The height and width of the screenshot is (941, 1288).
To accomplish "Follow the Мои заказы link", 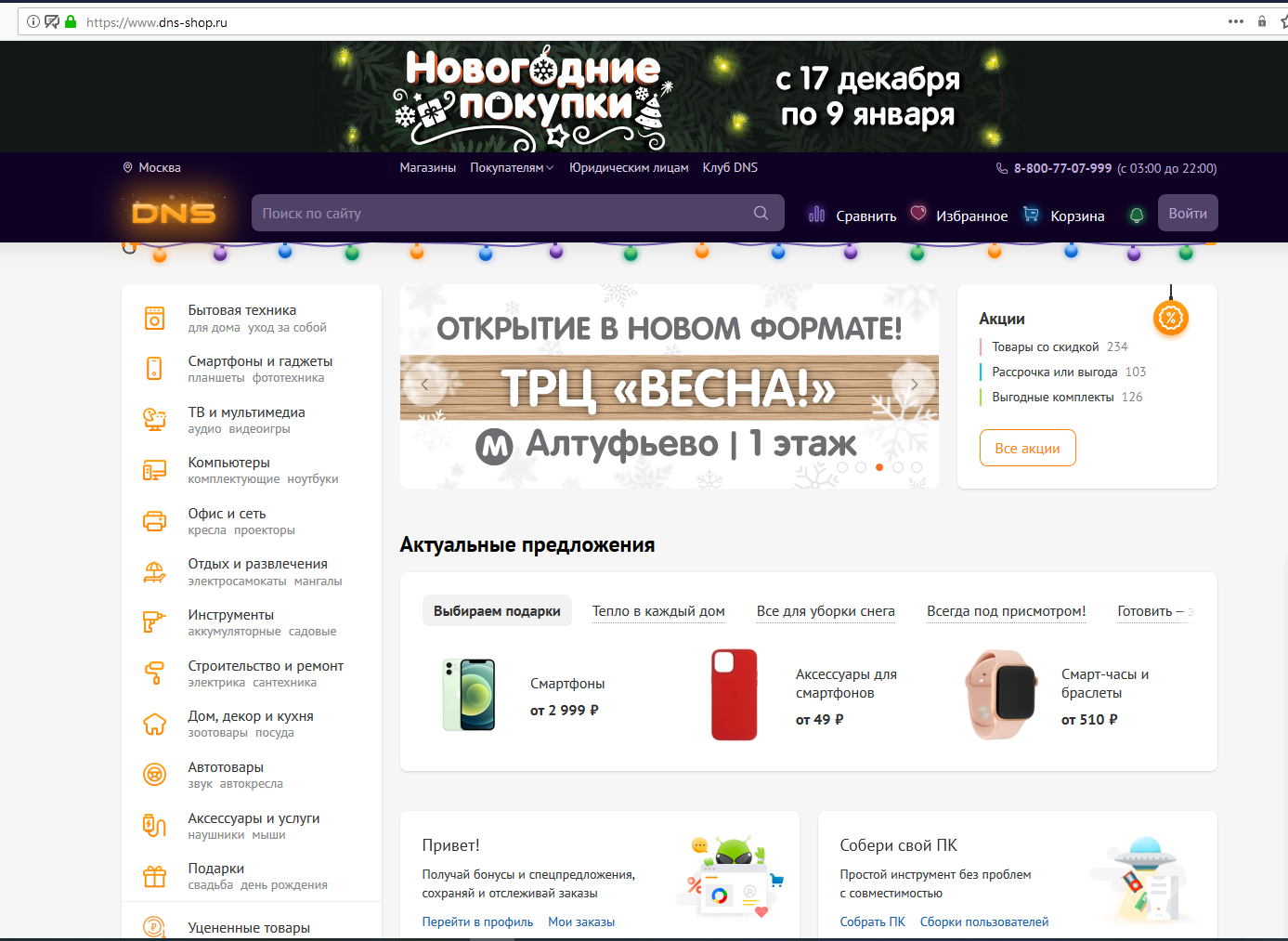I will click(581, 921).
